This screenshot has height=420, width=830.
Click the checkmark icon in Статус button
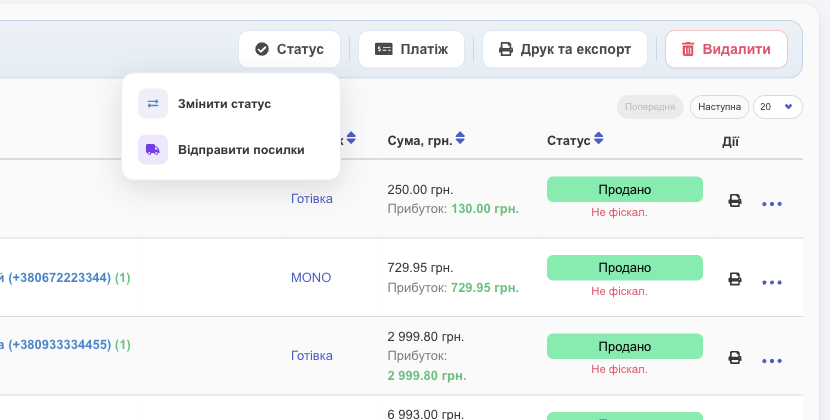click(261, 49)
